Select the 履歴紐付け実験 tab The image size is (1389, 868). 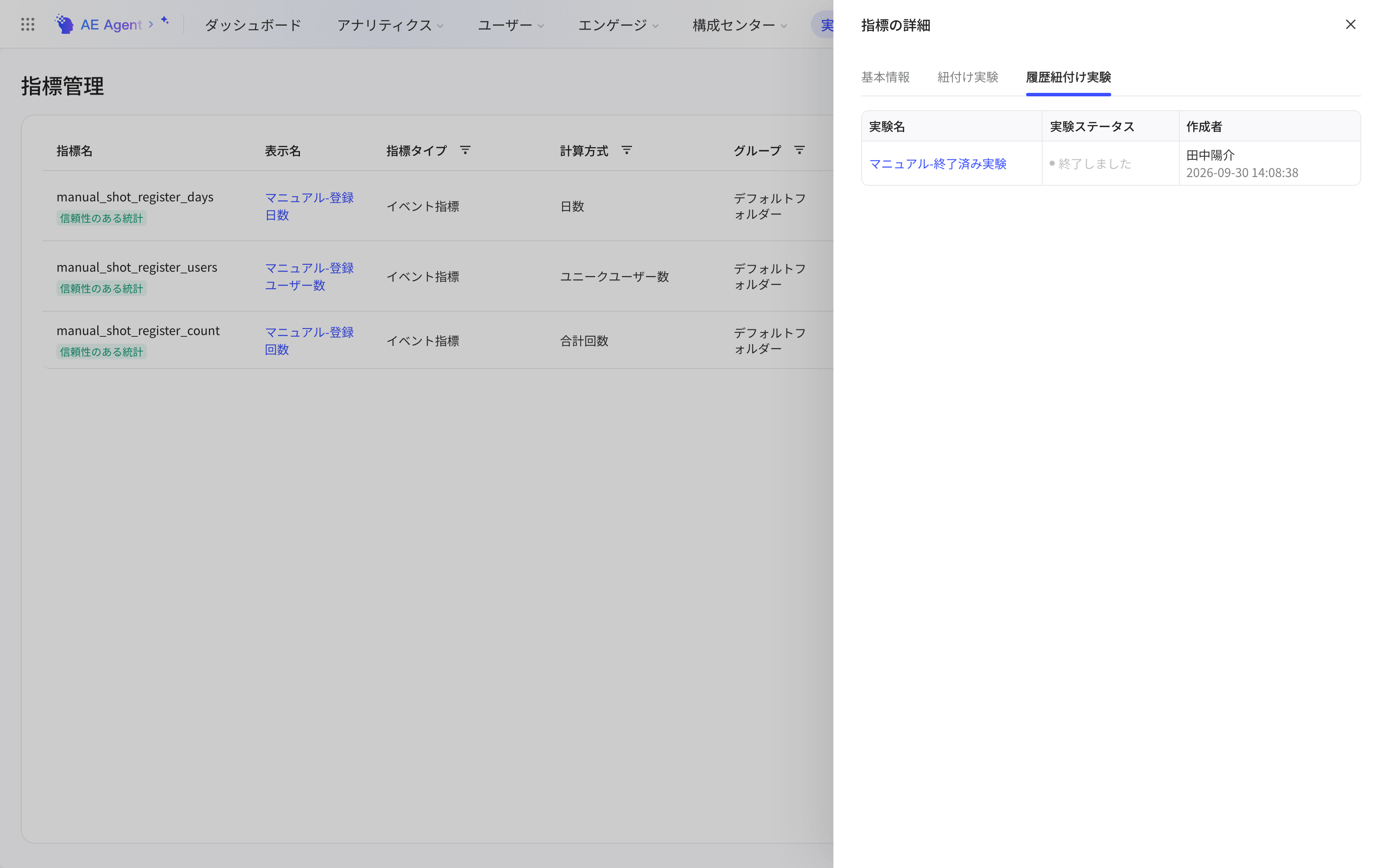coord(1068,77)
